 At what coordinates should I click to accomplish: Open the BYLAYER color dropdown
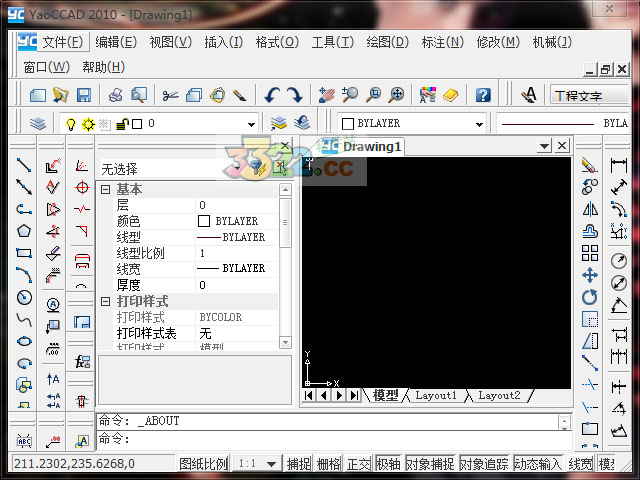click(479, 124)
